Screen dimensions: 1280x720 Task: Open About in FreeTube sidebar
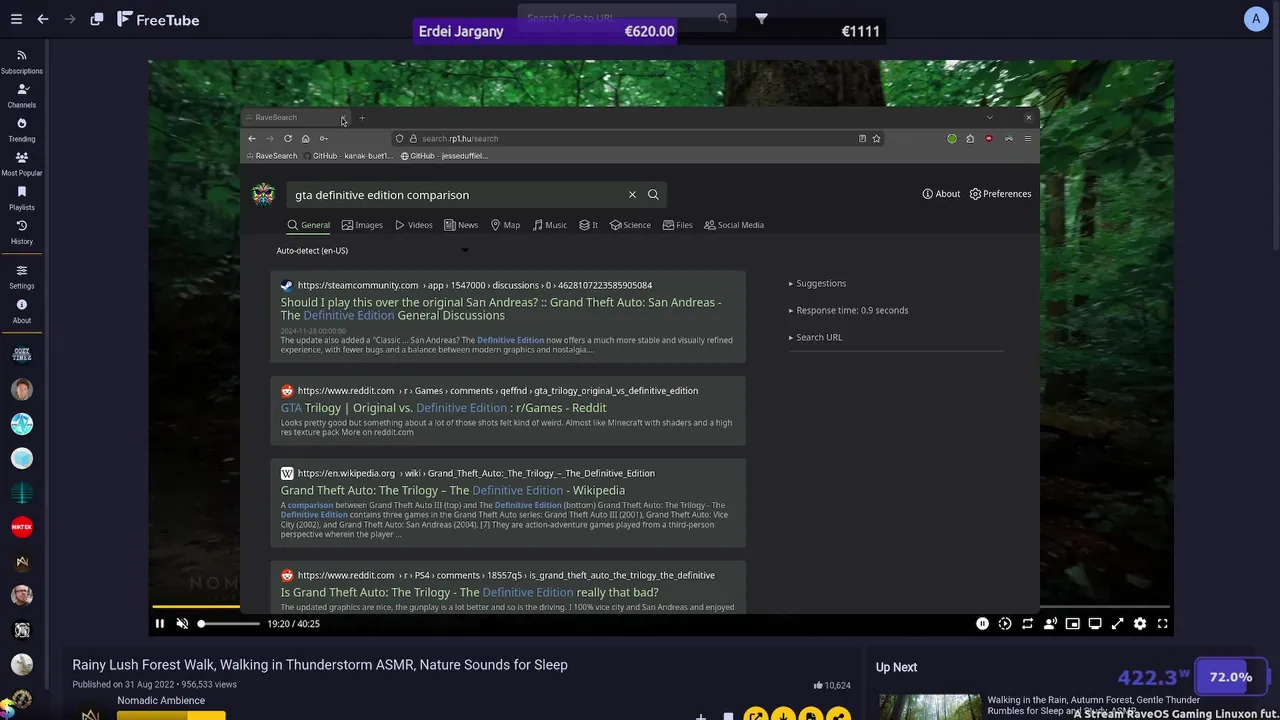pos(22,310)
